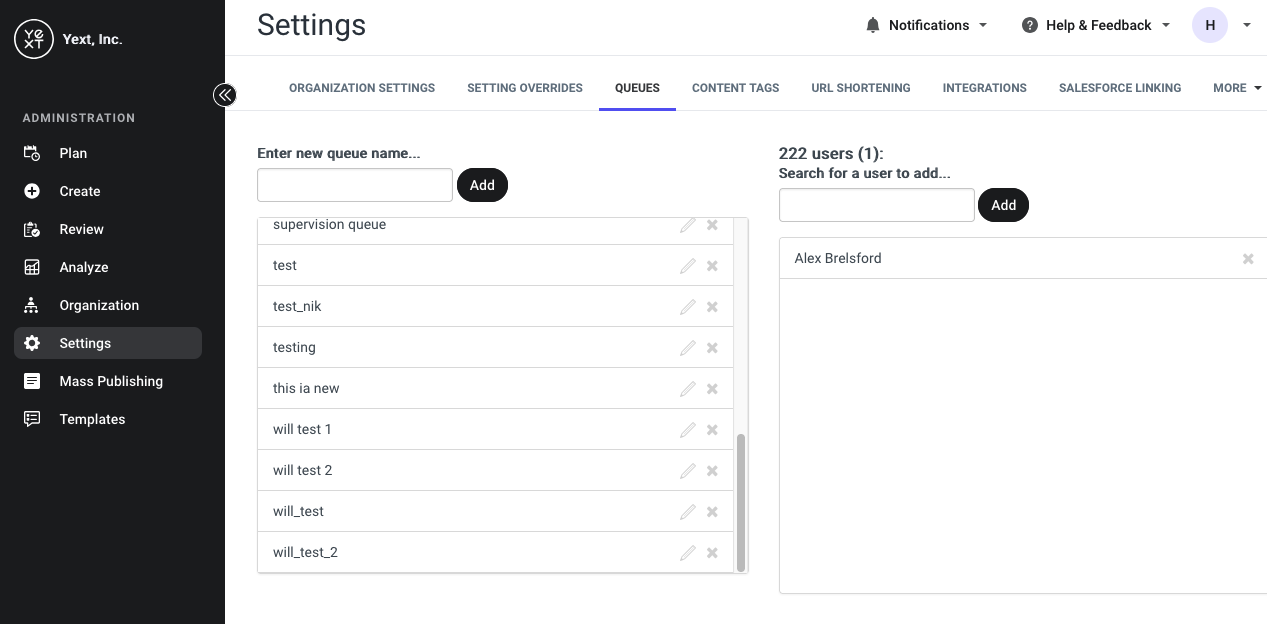Open Review in the sidebar

108,229
